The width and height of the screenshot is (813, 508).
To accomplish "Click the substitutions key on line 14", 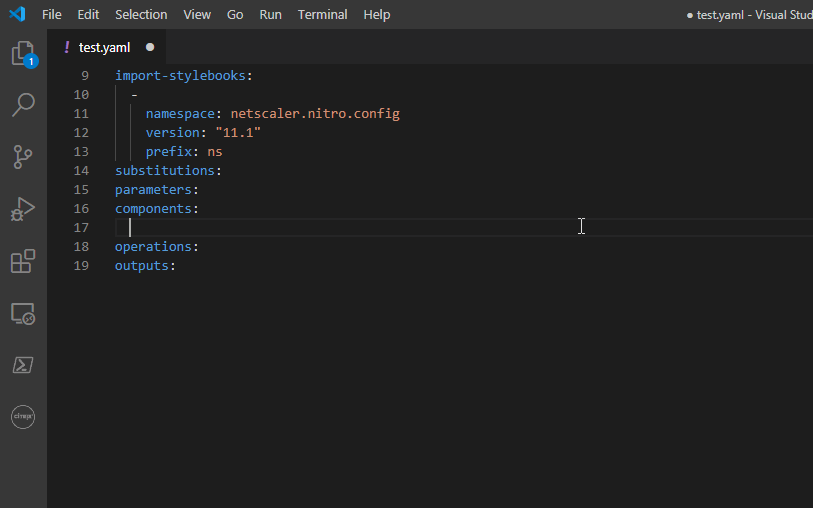I will (165, 171).
